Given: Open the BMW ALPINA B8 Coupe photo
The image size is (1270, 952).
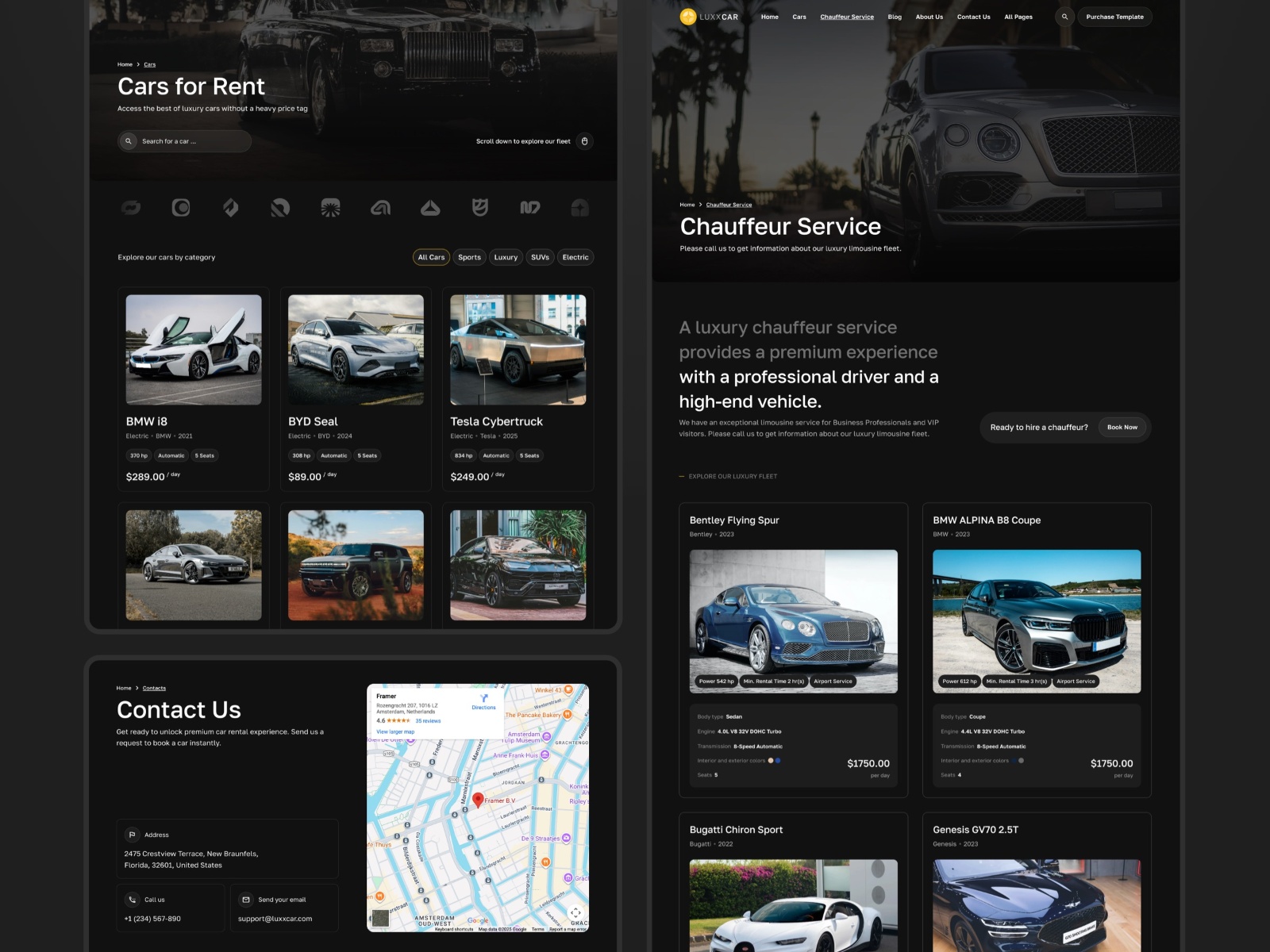Looking at the screenshot, I should 1037,621.
